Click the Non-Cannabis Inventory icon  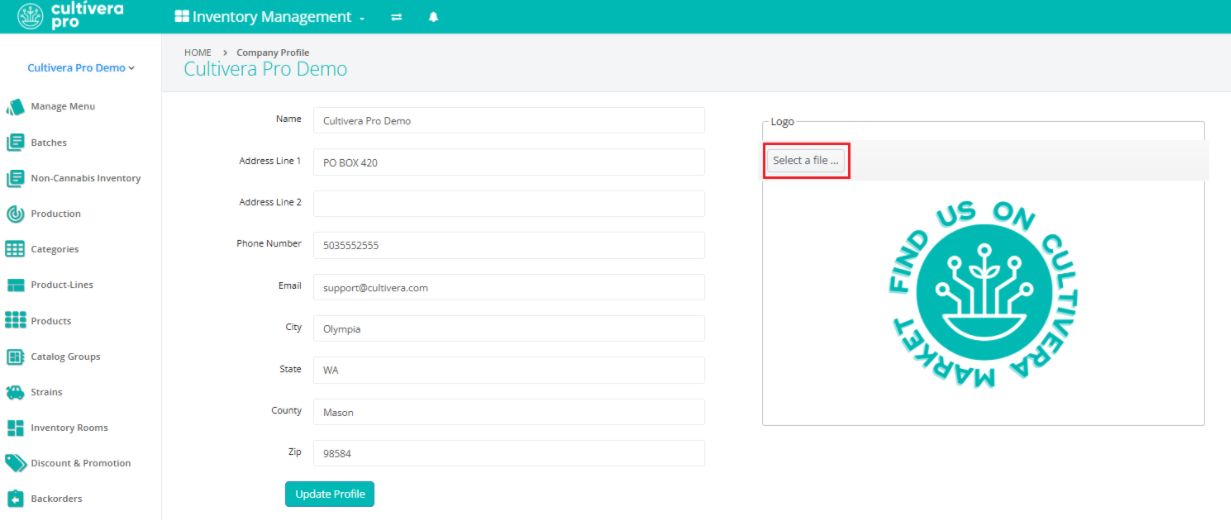pyautogui.click(x=15, y=179)
